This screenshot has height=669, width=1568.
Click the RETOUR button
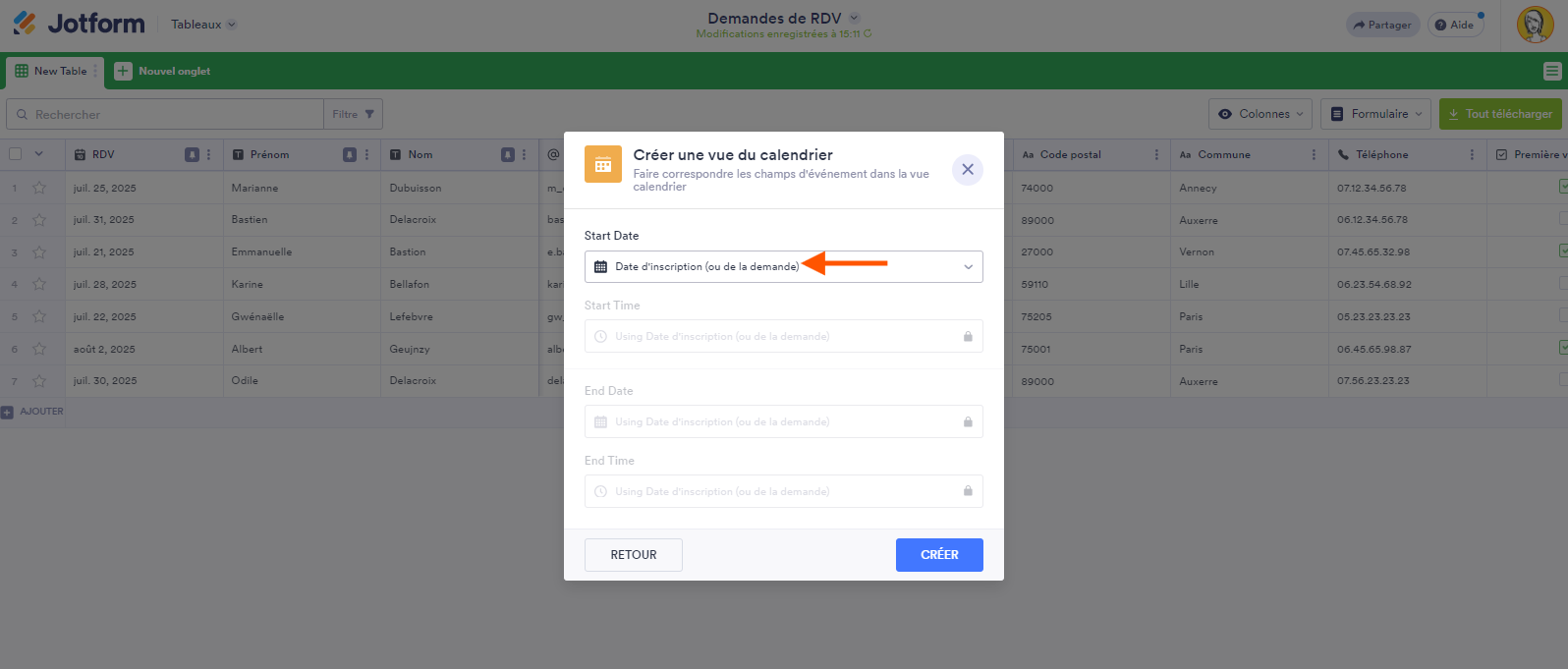tap(633, 555)
